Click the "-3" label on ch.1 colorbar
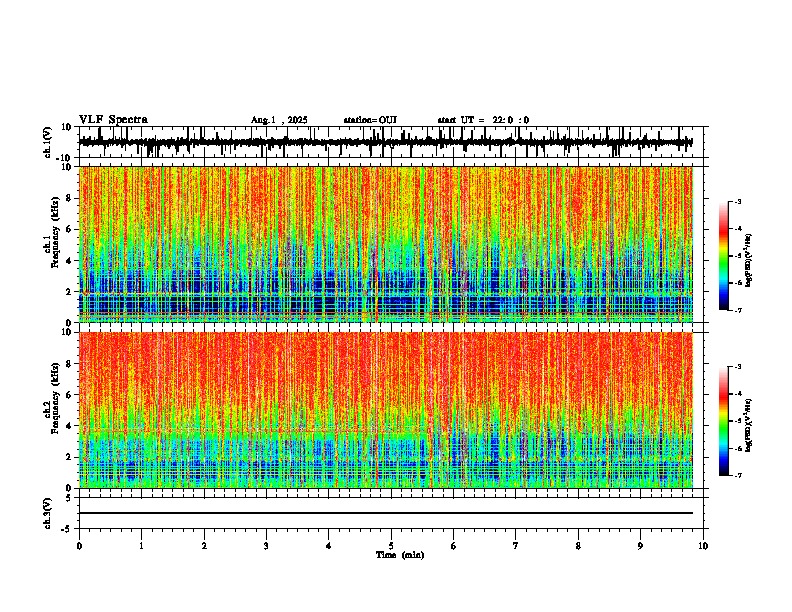This screenshot has width=792, height=612. (x=738, y=201)
